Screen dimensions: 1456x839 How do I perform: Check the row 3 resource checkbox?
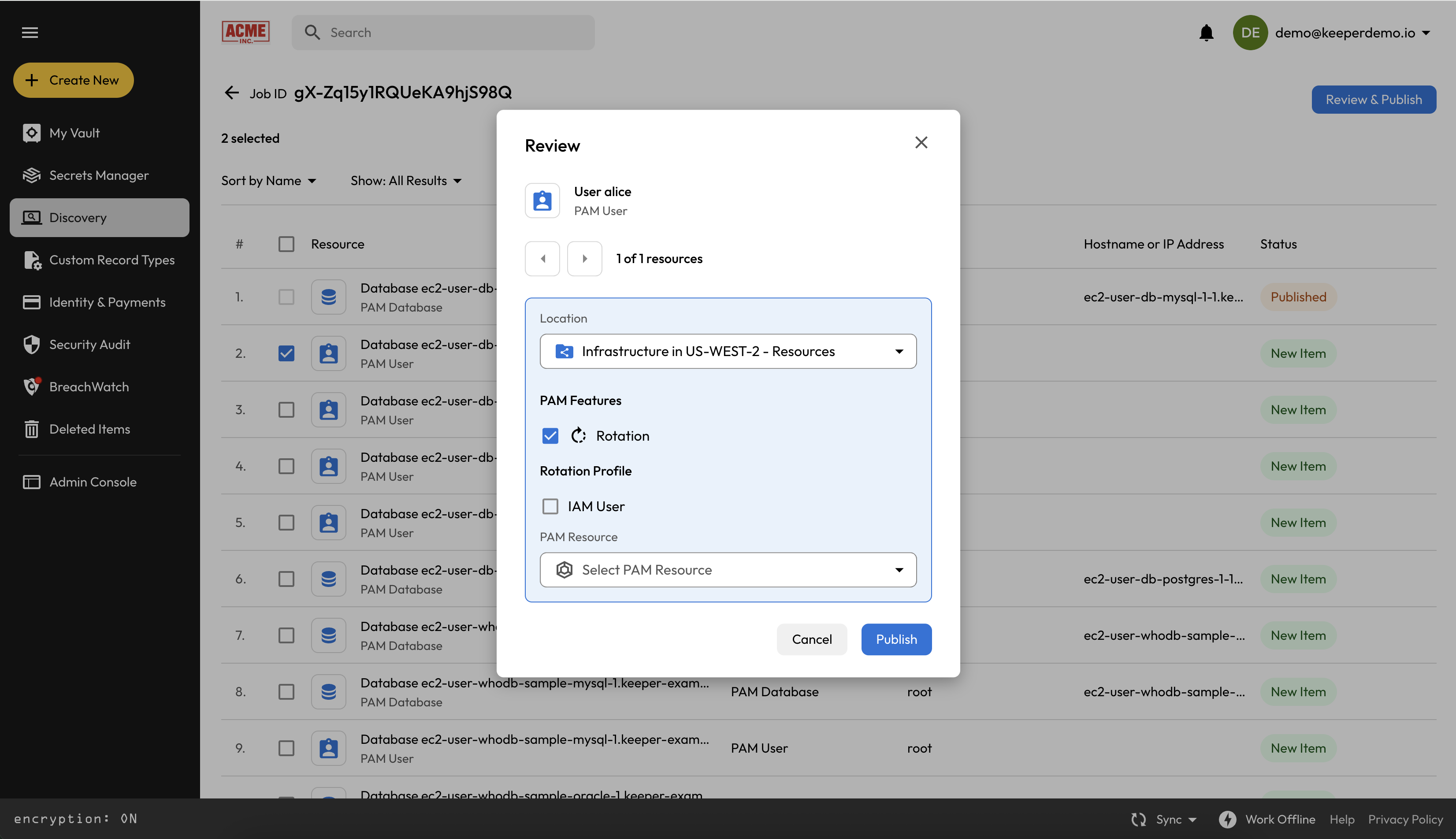pos(286,410)
